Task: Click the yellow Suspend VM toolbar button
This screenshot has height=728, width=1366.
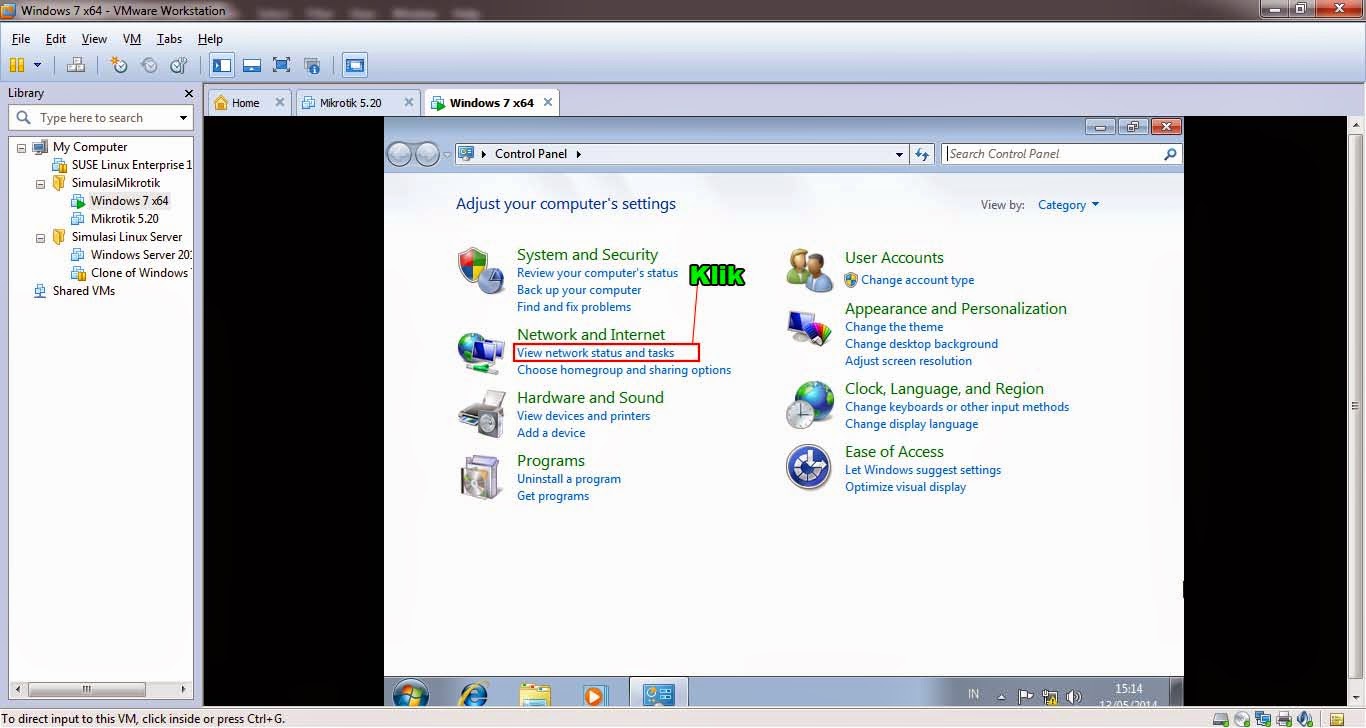Action: (17, 65)
